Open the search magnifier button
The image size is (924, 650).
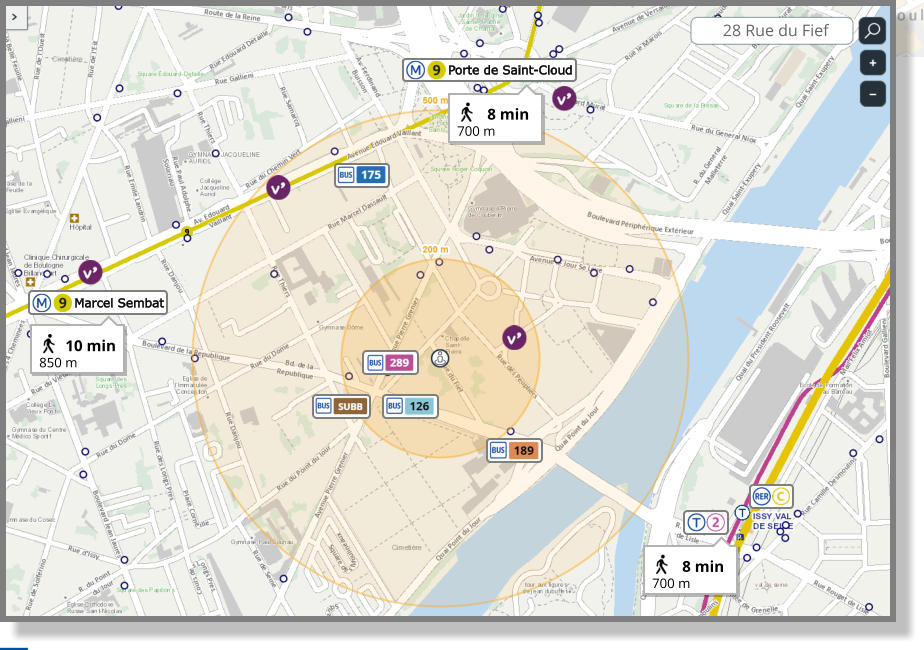point(871,30)
